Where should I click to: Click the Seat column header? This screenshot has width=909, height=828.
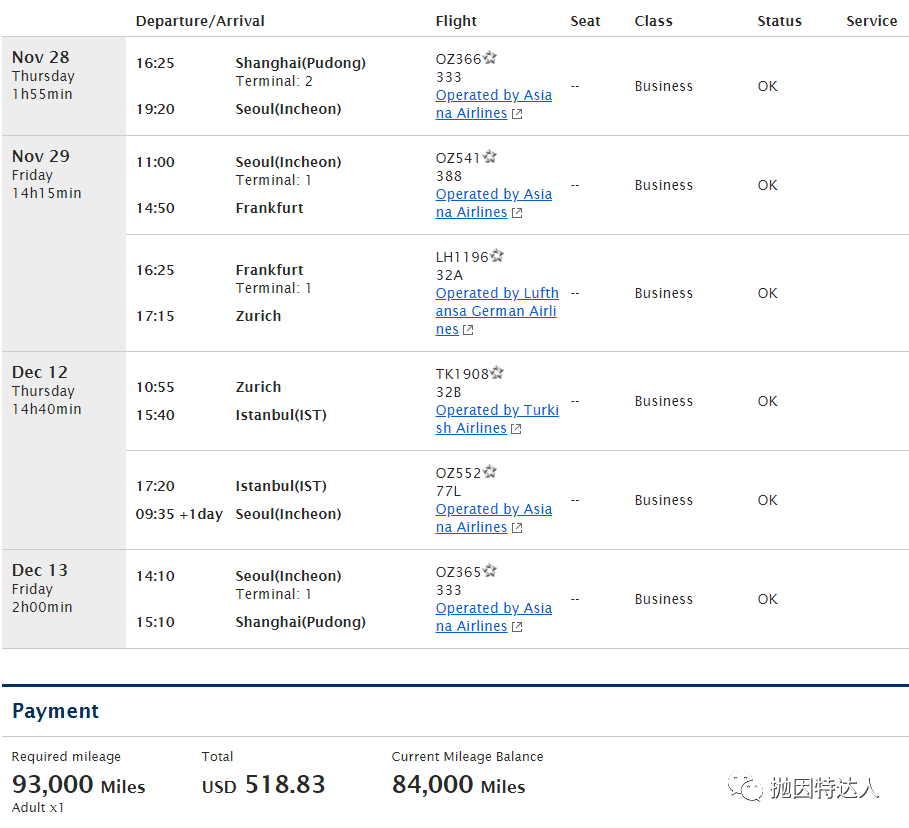click(x=585, y=21)
